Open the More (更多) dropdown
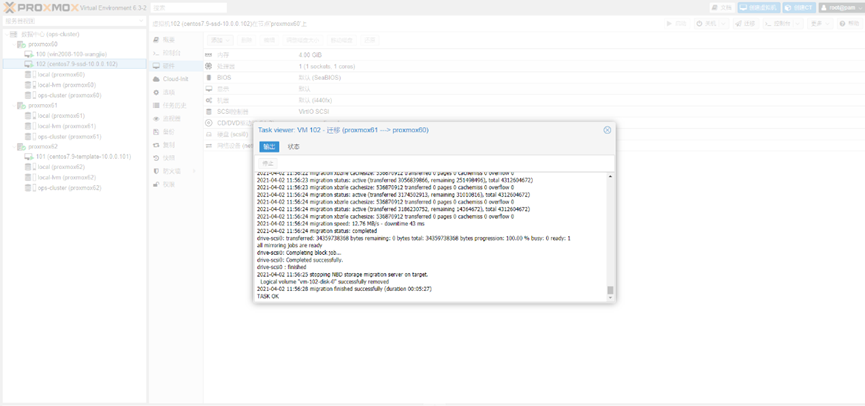 click(820, 24)
